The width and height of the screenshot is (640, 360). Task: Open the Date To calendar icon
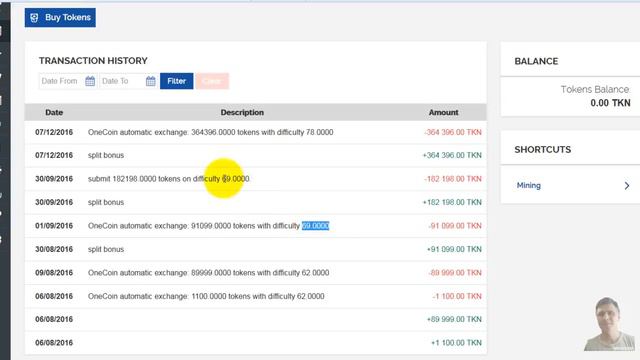[151, 81]
